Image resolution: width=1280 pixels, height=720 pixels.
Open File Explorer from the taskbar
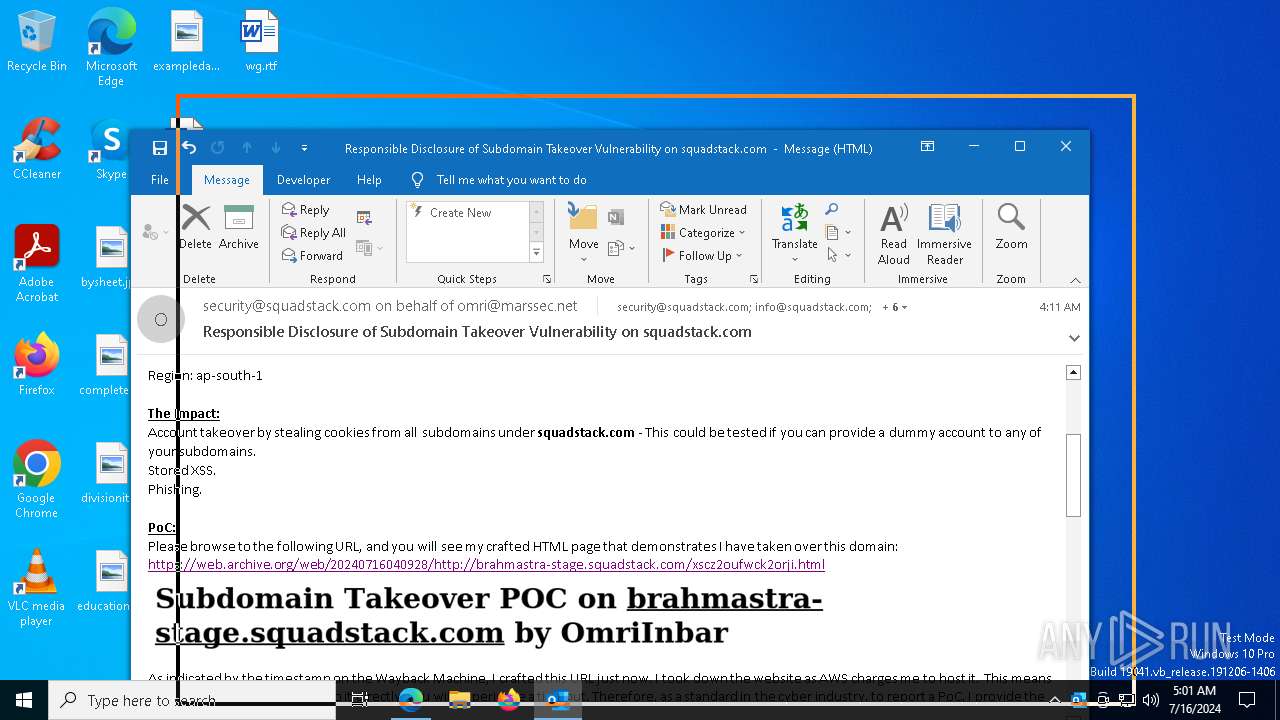pos(460,700)
